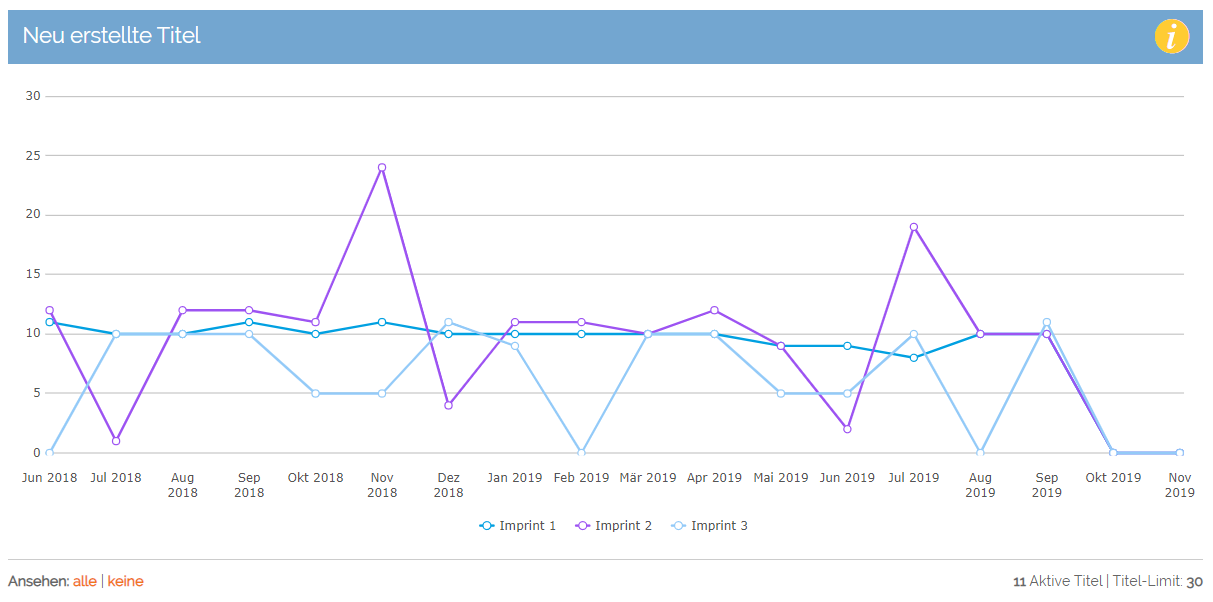1213x602 pixels.
Task: Select Imprint 3 zero point at Feb 2019
Action: 581,453
